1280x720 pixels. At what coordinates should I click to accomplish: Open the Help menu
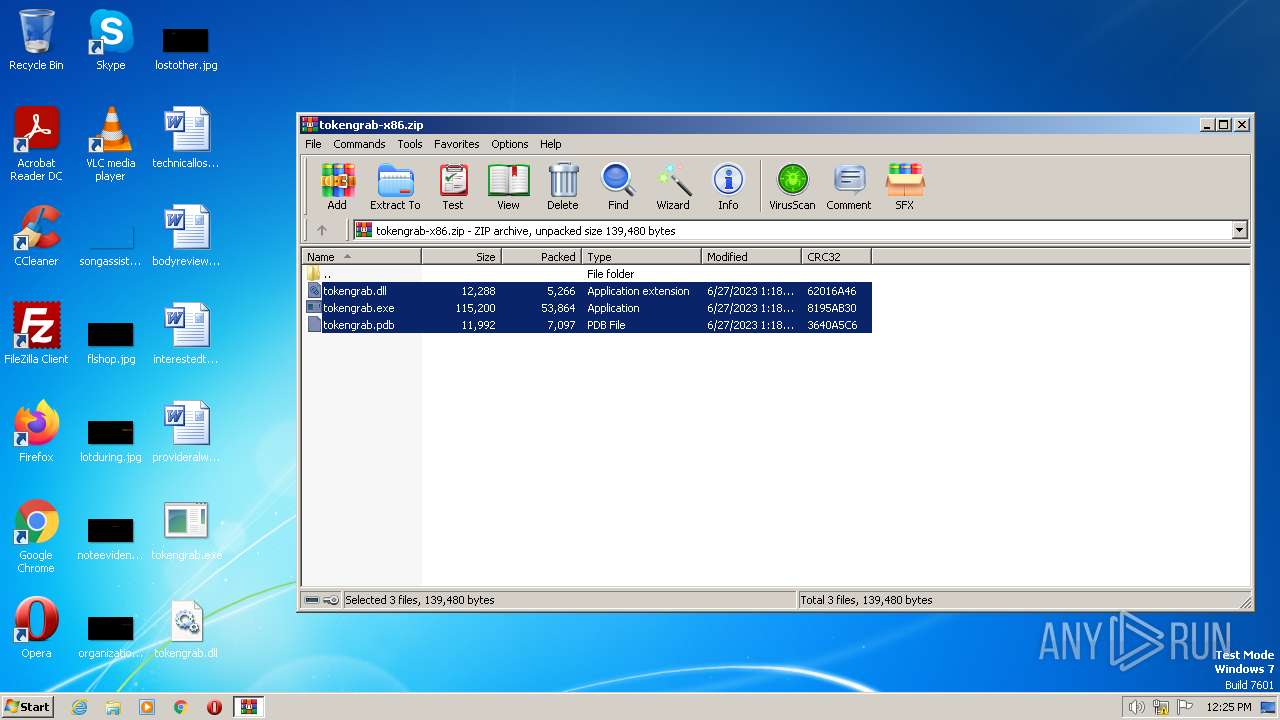551,144
